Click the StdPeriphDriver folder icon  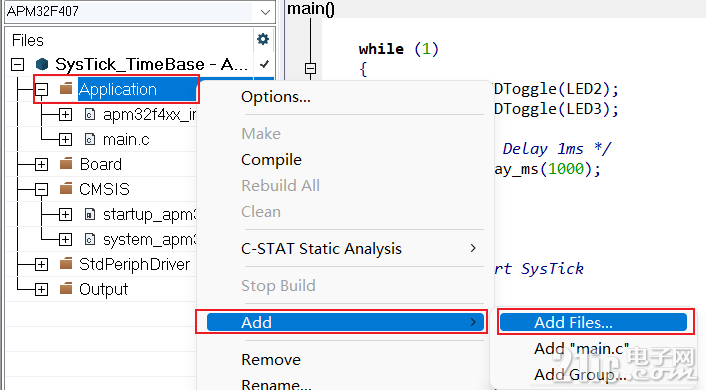(66, 263)
